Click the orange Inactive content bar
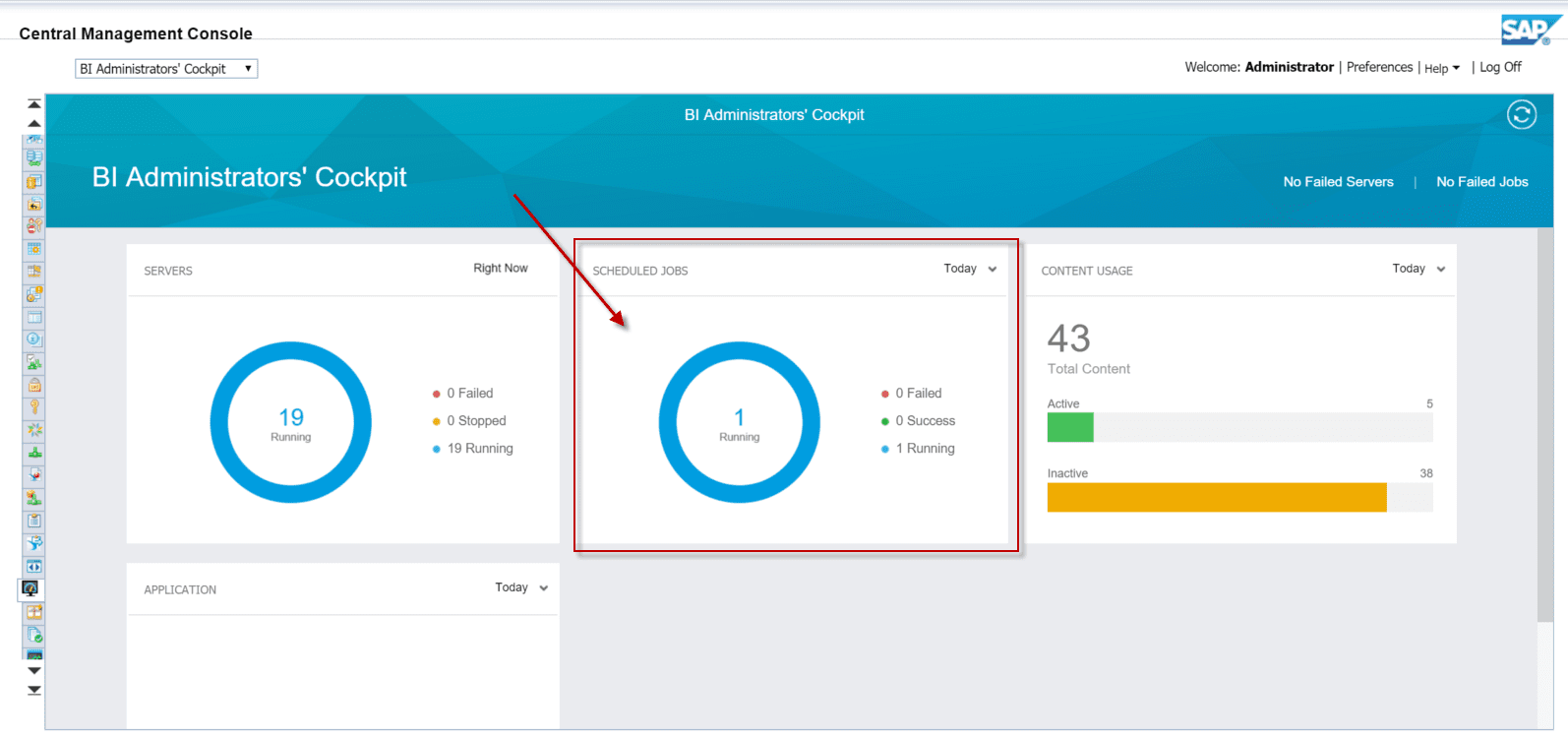This screenshot has height=738, width=1568. pos(1217,497)
